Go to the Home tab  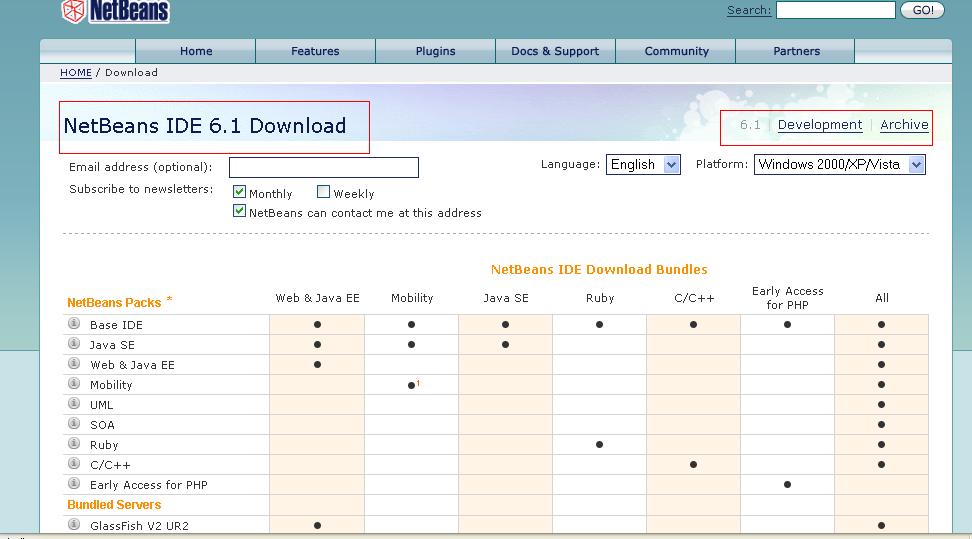pos(196,51)
